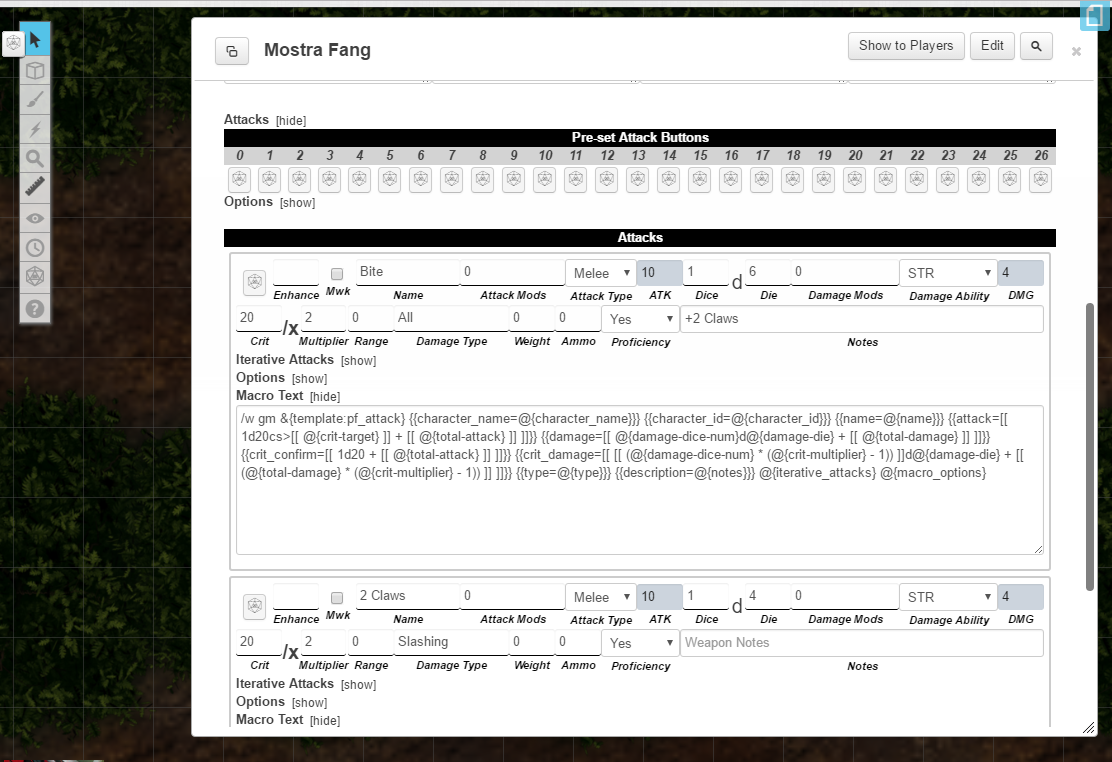Roll pre-set attack button 10
The image size is (1112, 762).
coord(545,180)
